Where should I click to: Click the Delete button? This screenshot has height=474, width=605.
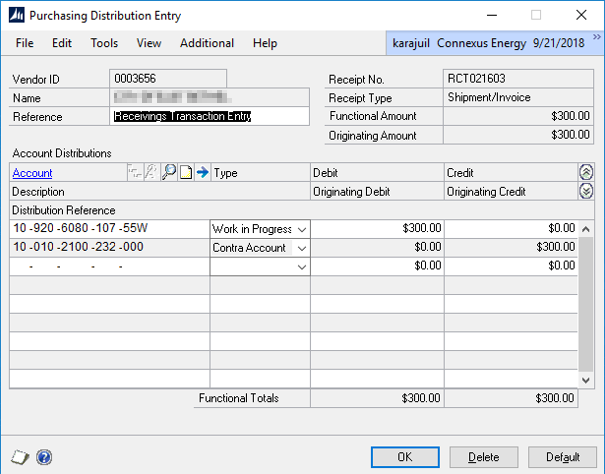(x=484, y=457)
